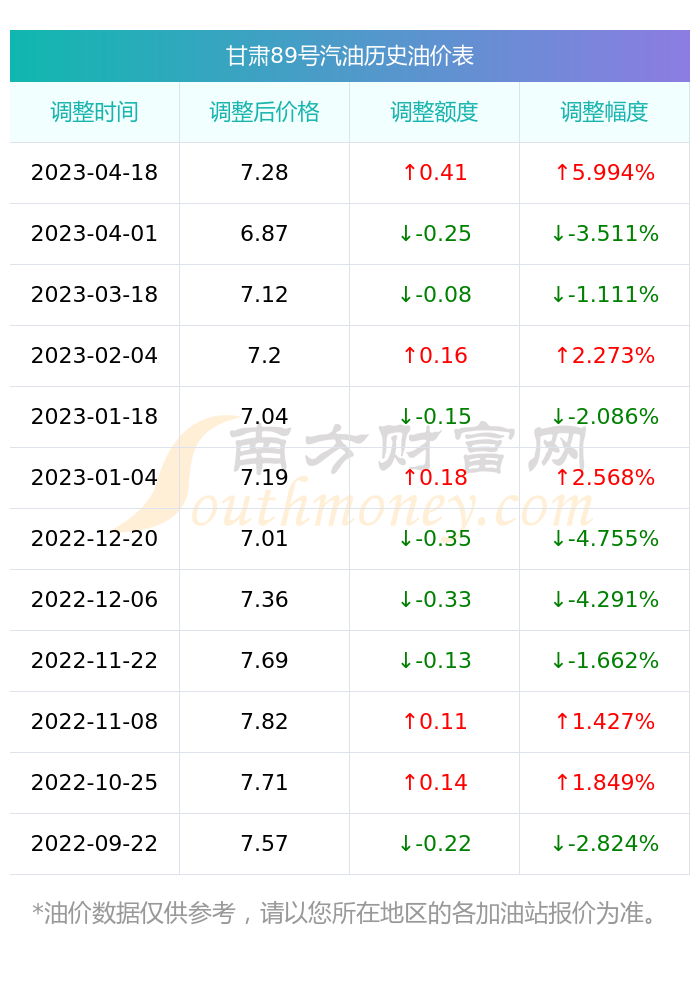Click the red ↑1.427% percentage
Viewport: 700px width, 1000px height.
pyautogui.click(x=604, y=722)
